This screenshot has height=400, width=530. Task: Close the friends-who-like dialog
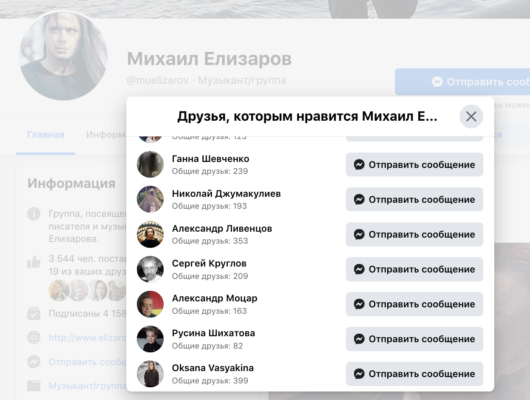pyautogui.click(x=471, y=117)
